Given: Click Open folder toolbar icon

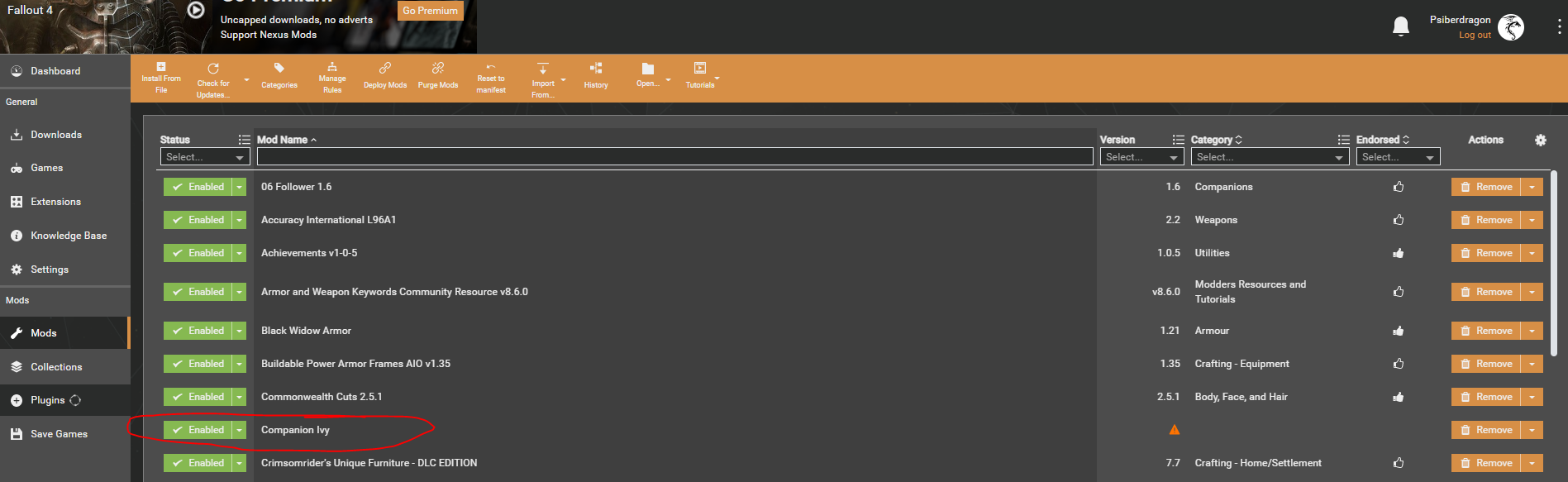Looking at the screenshot, I should (x=648, y=69).
